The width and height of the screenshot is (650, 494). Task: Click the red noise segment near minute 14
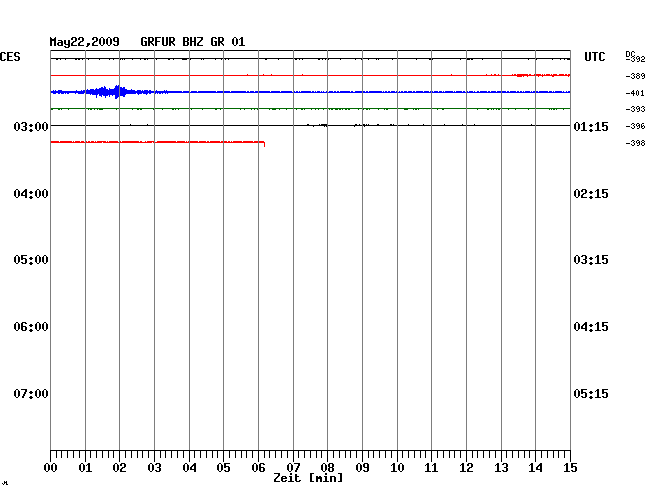coord(541,75)
